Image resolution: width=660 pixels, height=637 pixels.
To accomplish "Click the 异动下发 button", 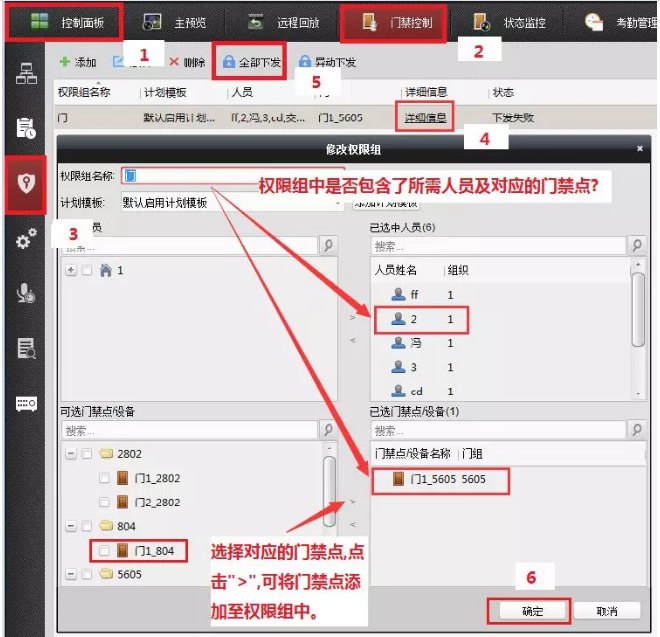I will pyautogui.click(x=327, y=62).
